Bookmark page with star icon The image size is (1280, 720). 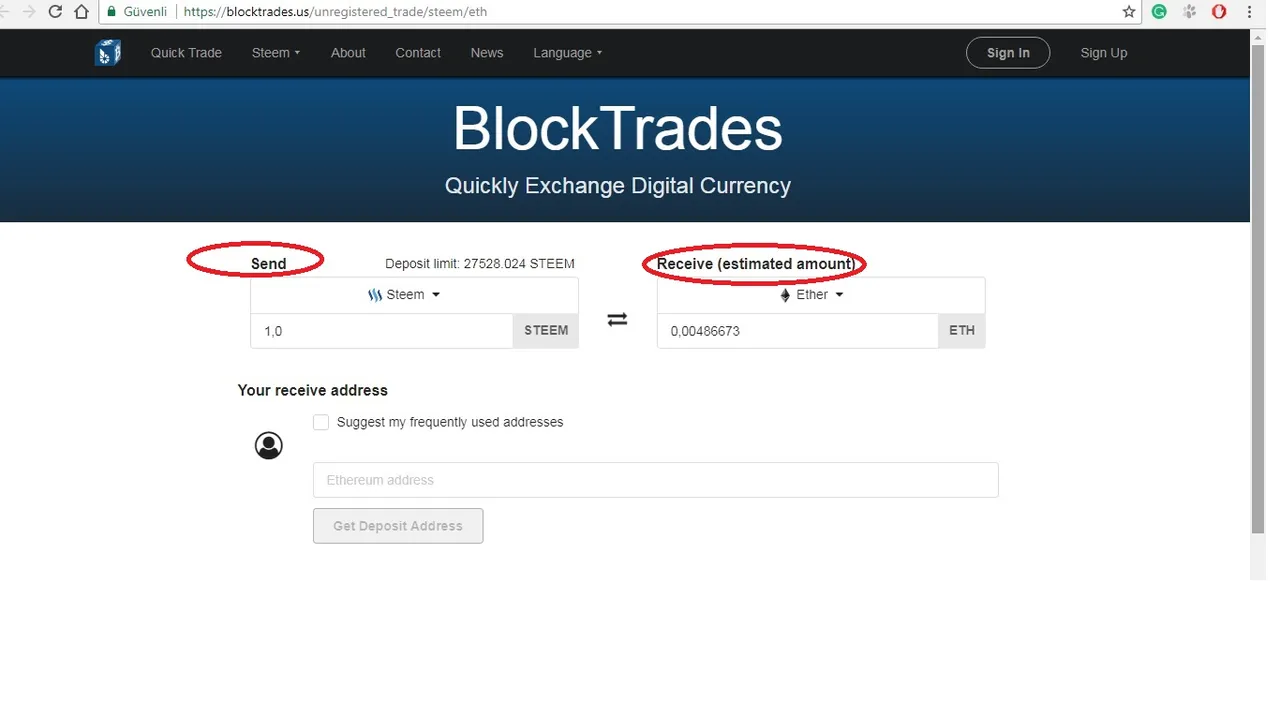[1129, 12]
